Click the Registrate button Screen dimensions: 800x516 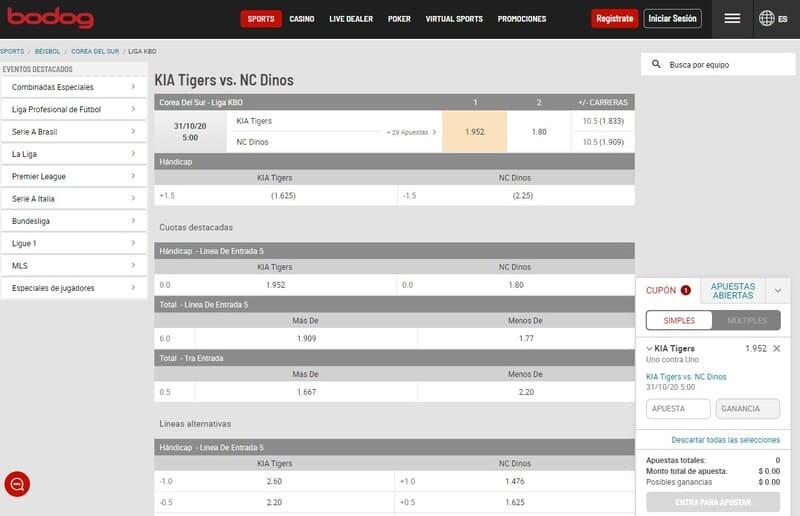pyautogui.click(x=613, y=18)
